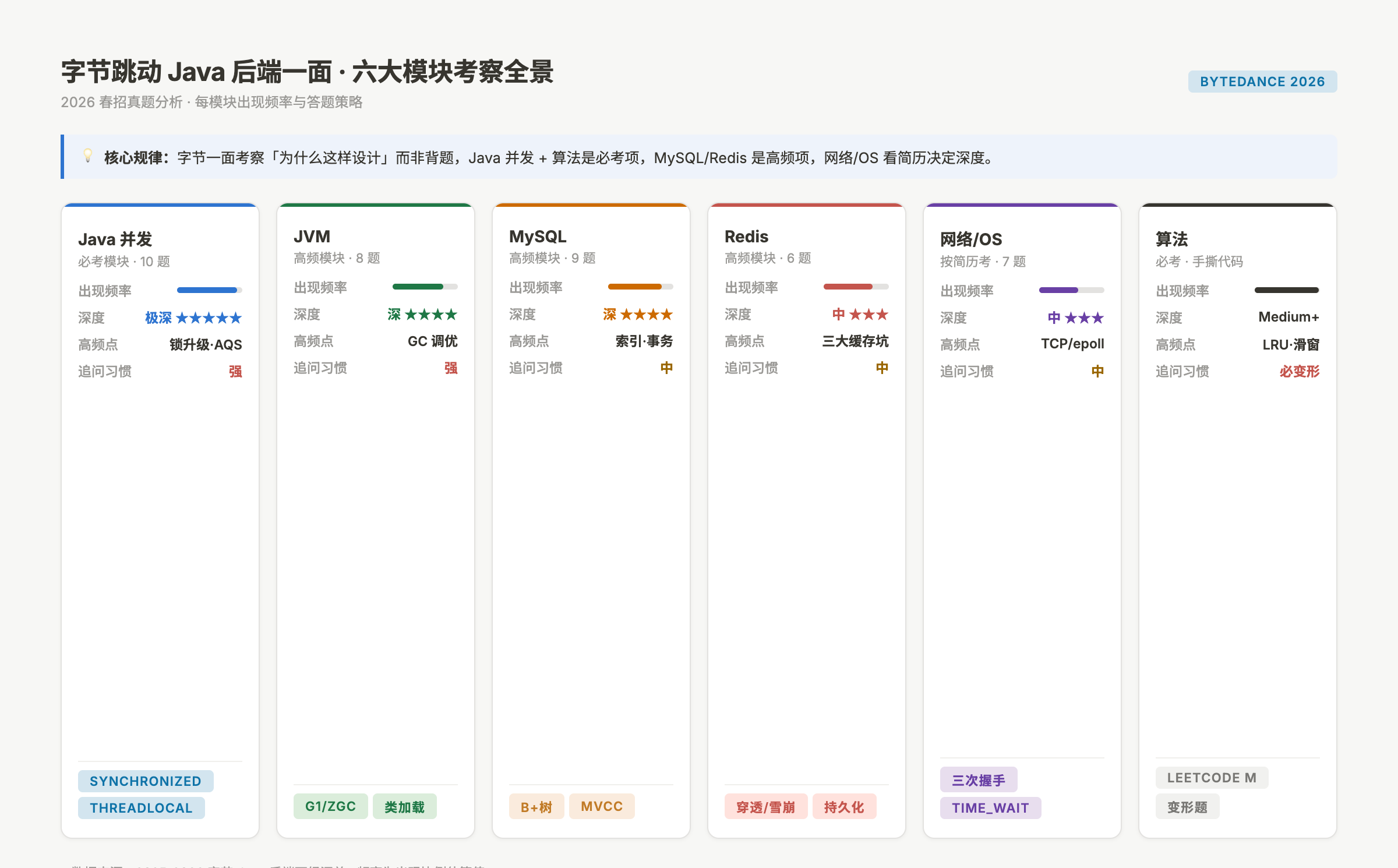Click the 锁升级·AQS value
The width and height of the screenshot is (1398, 868).
tap(206, 345)
